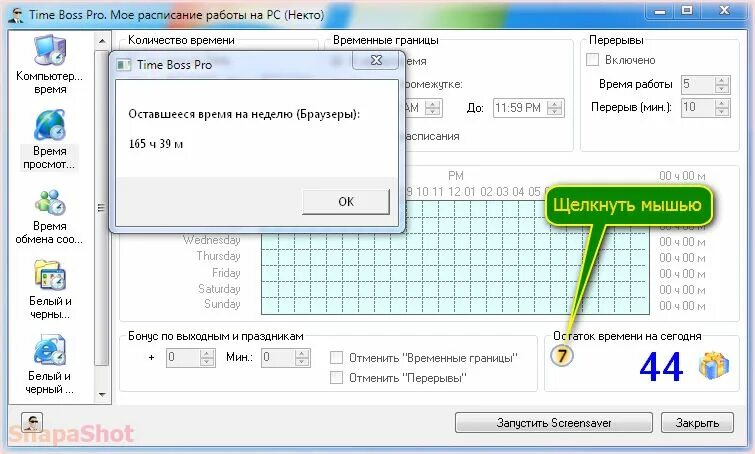Open Белый и черный ... Explorer icon
The width and height of the screenshot is (755, 454).
[x=50, y=350]
